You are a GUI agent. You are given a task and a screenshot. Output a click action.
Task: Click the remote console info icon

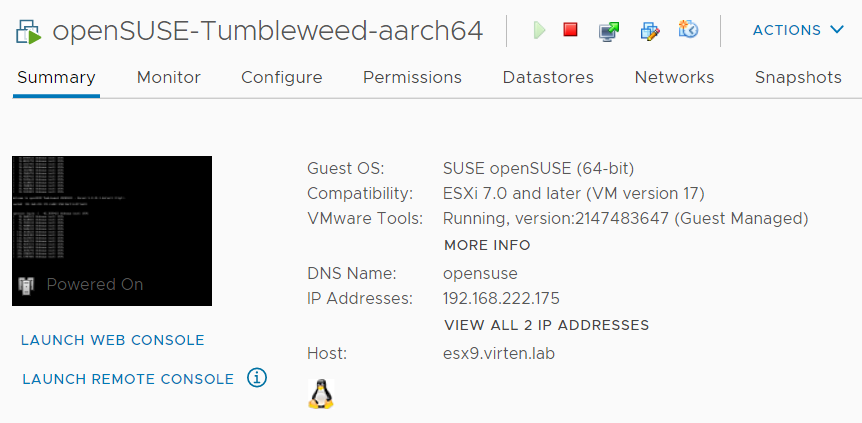point(257,378)
